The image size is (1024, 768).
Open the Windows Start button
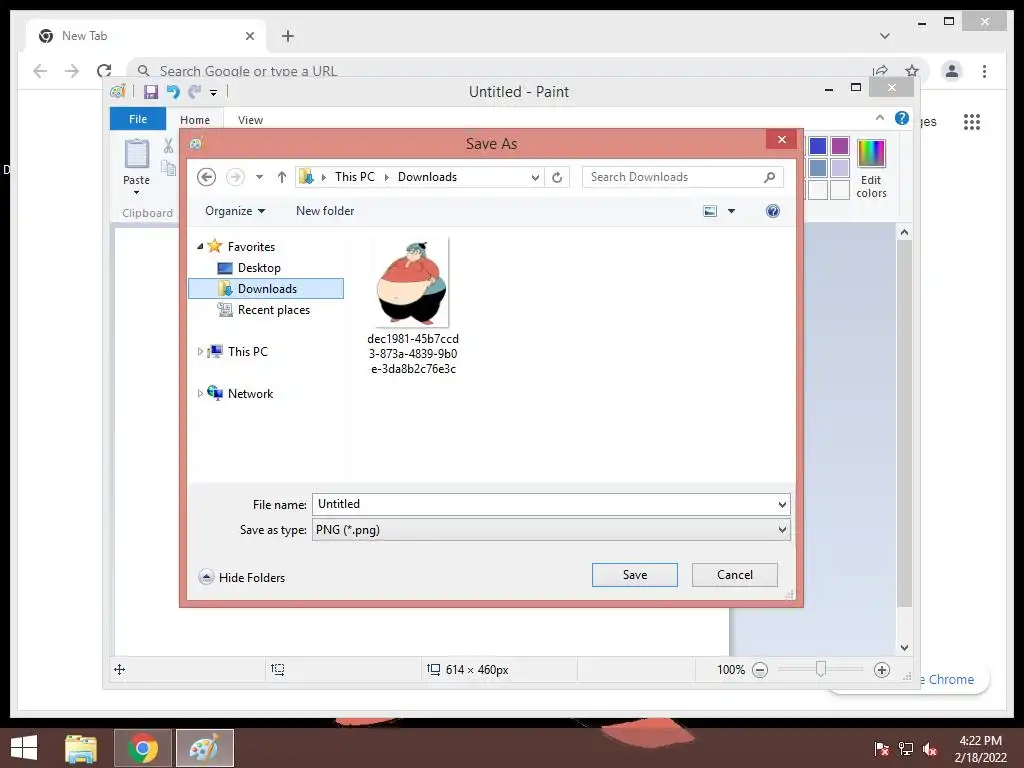(x=24, y=748)
